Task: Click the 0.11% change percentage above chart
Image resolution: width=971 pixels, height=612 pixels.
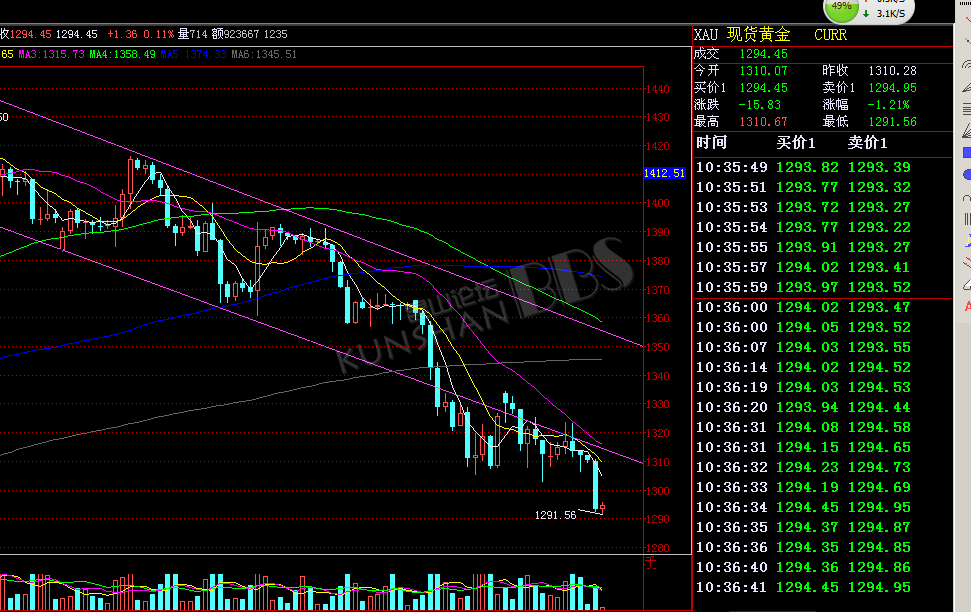Action: tap(159, 34)
